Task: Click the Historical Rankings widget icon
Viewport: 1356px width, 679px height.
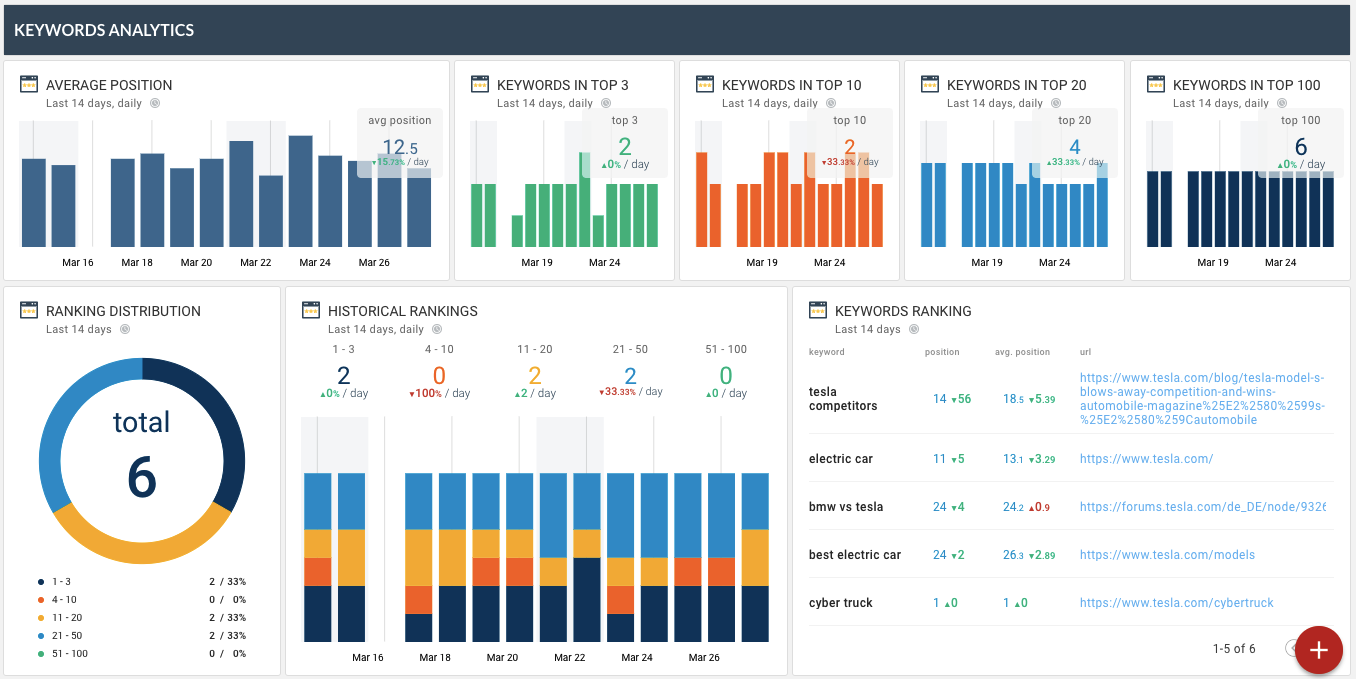Action: (311, 310)
